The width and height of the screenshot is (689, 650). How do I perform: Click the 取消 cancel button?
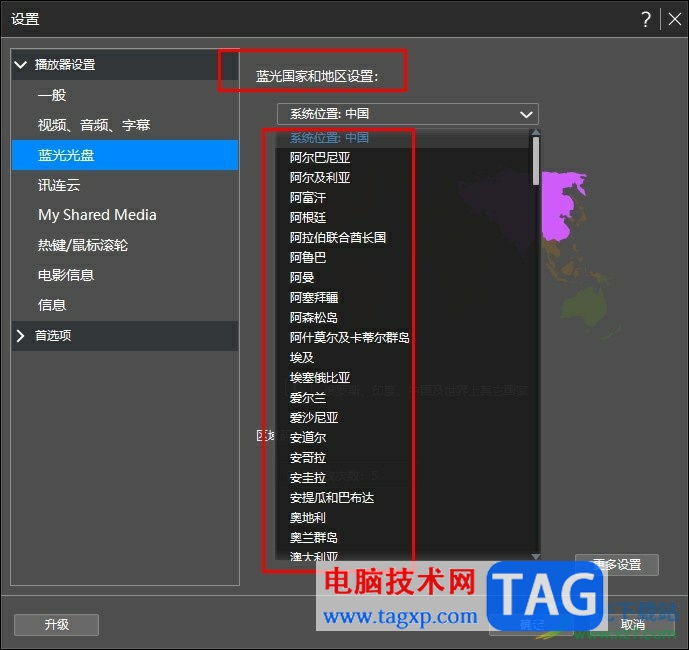pyautogui.click(x=633, y=625)
